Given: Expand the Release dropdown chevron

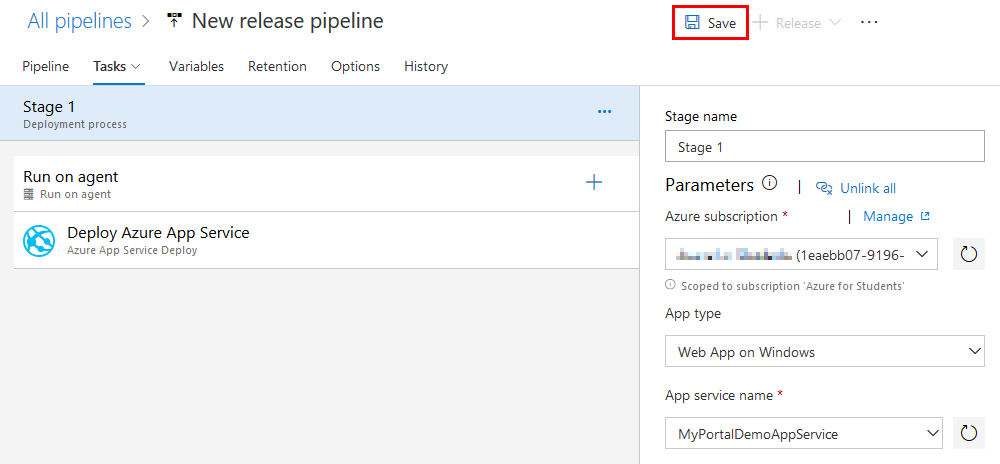Looking at the screenshot, I should [834, 23].
